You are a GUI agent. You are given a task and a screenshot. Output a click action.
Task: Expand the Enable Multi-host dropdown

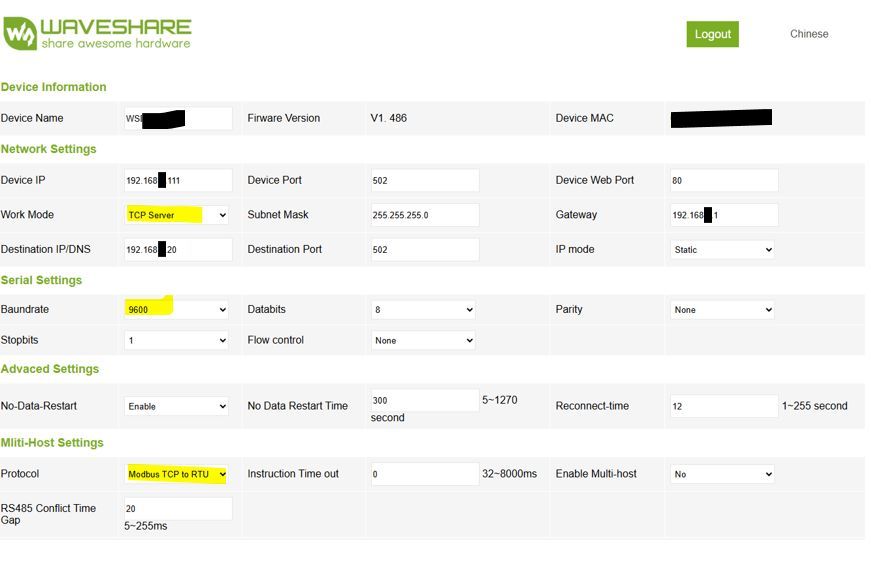722,474
